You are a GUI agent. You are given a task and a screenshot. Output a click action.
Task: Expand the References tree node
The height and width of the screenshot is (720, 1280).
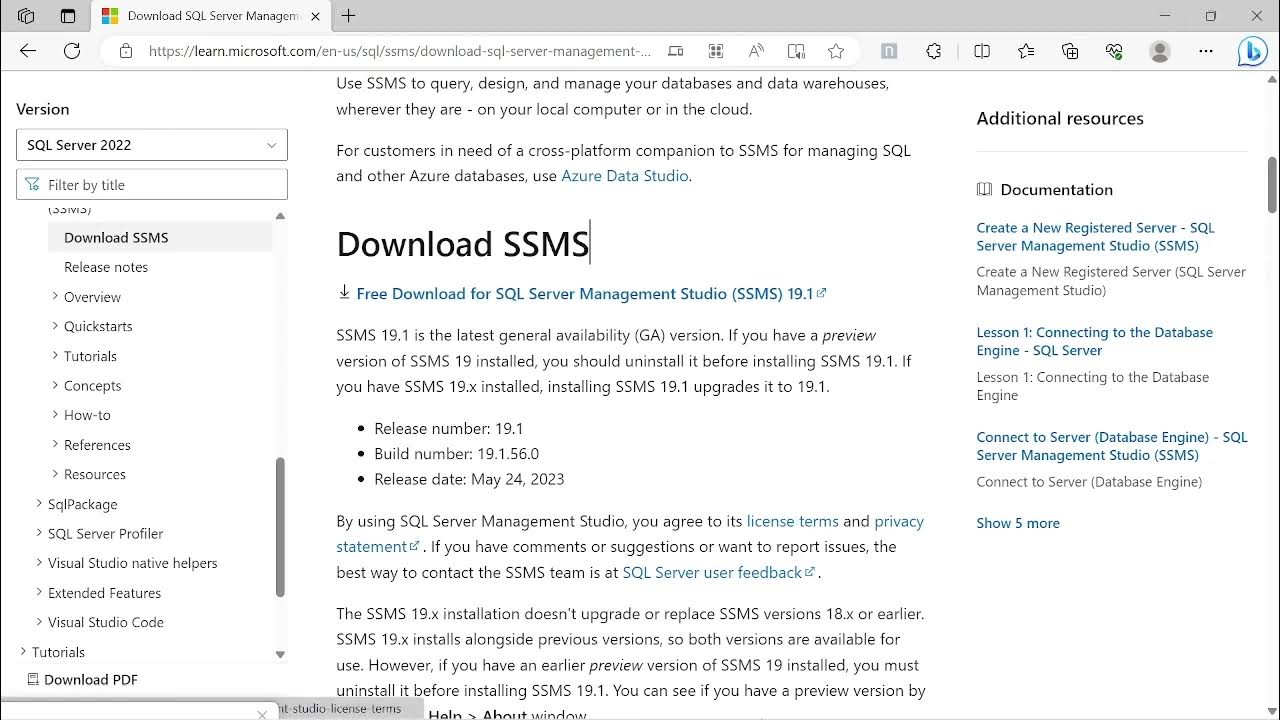tap(55, 445)
